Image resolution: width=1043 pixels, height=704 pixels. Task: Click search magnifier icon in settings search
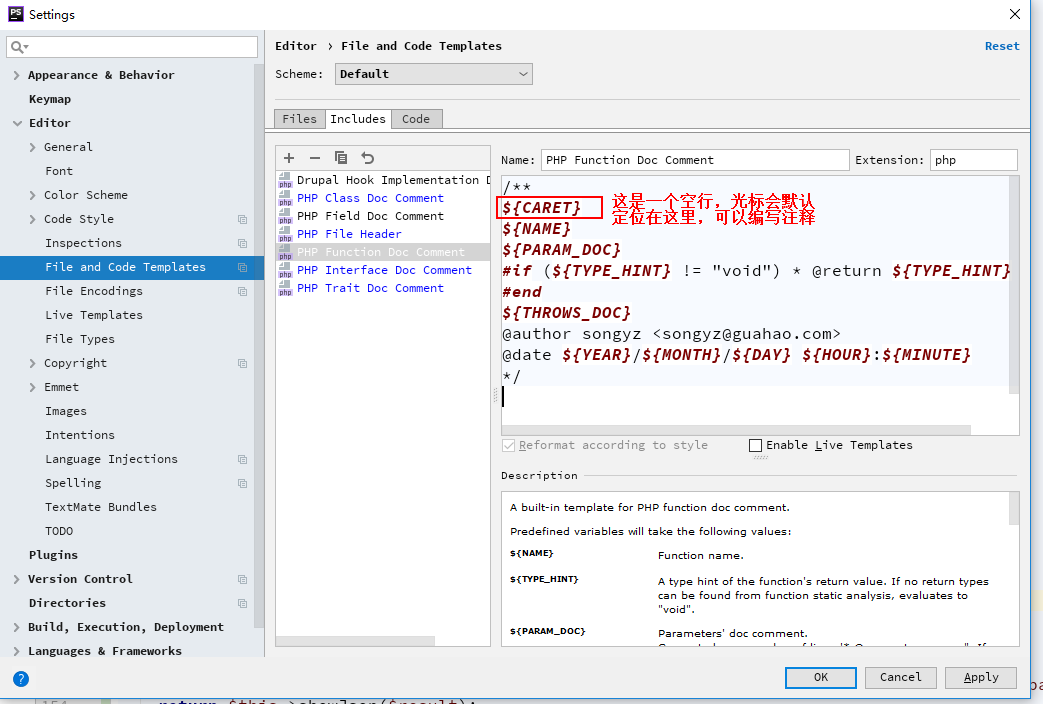18,47
